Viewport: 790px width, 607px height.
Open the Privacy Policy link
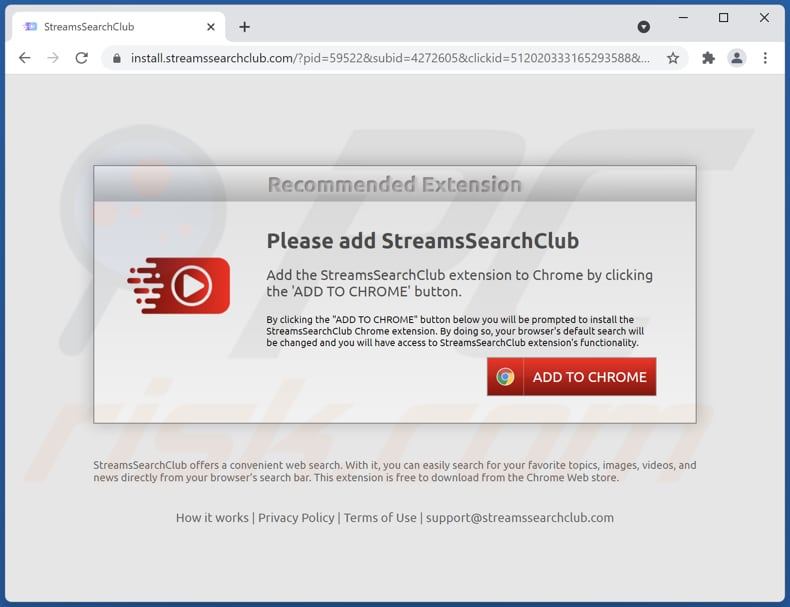point(296,517)
